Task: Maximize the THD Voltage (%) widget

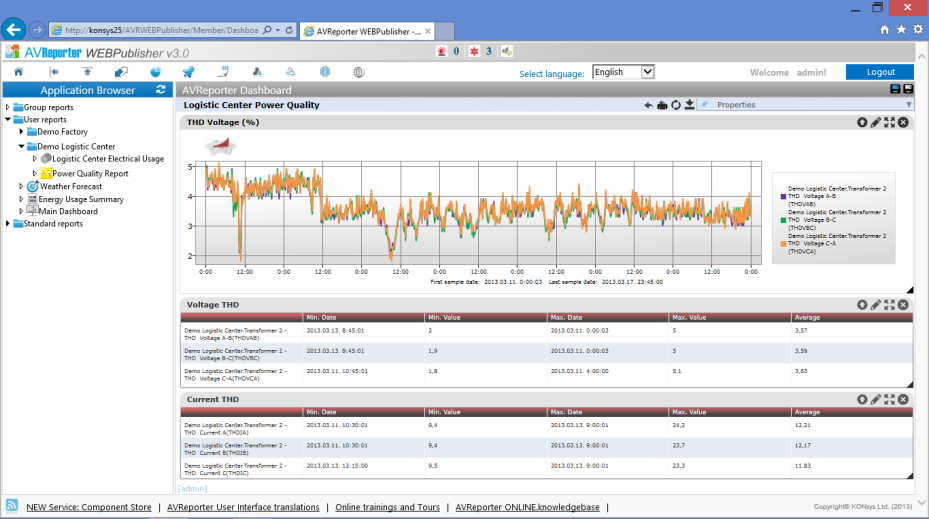Action: click(889, 122)
